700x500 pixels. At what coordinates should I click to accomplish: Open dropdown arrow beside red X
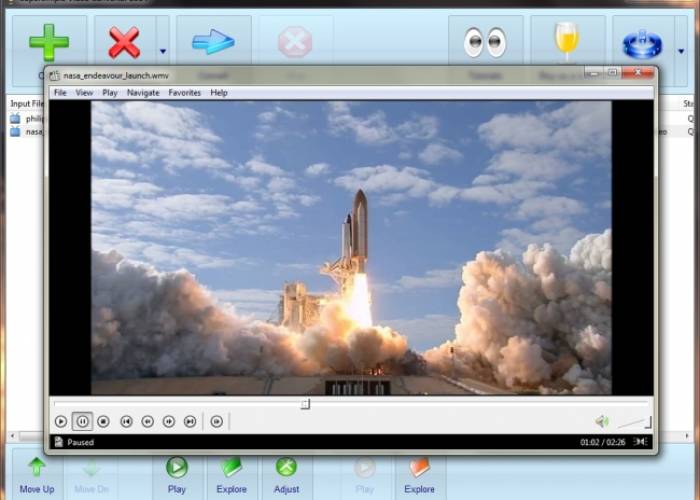coord(163,51)
